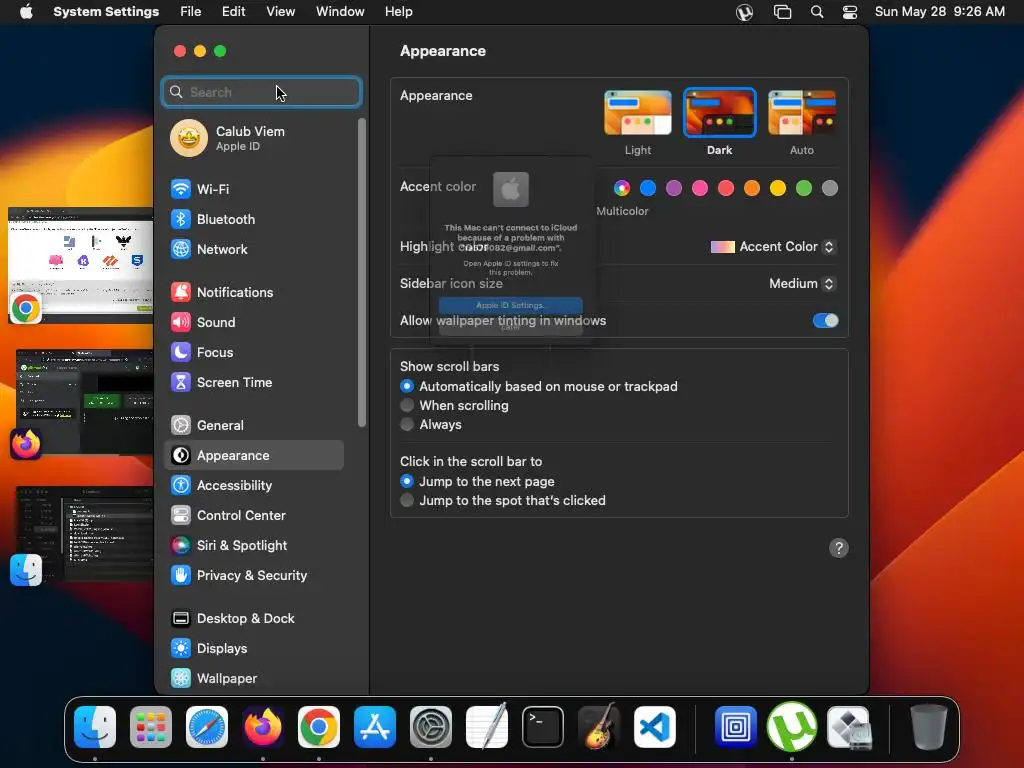The width and height of the screenshot is (1024, 768).
Task: Open the Apple menu
Action: (x=26, y=12)
